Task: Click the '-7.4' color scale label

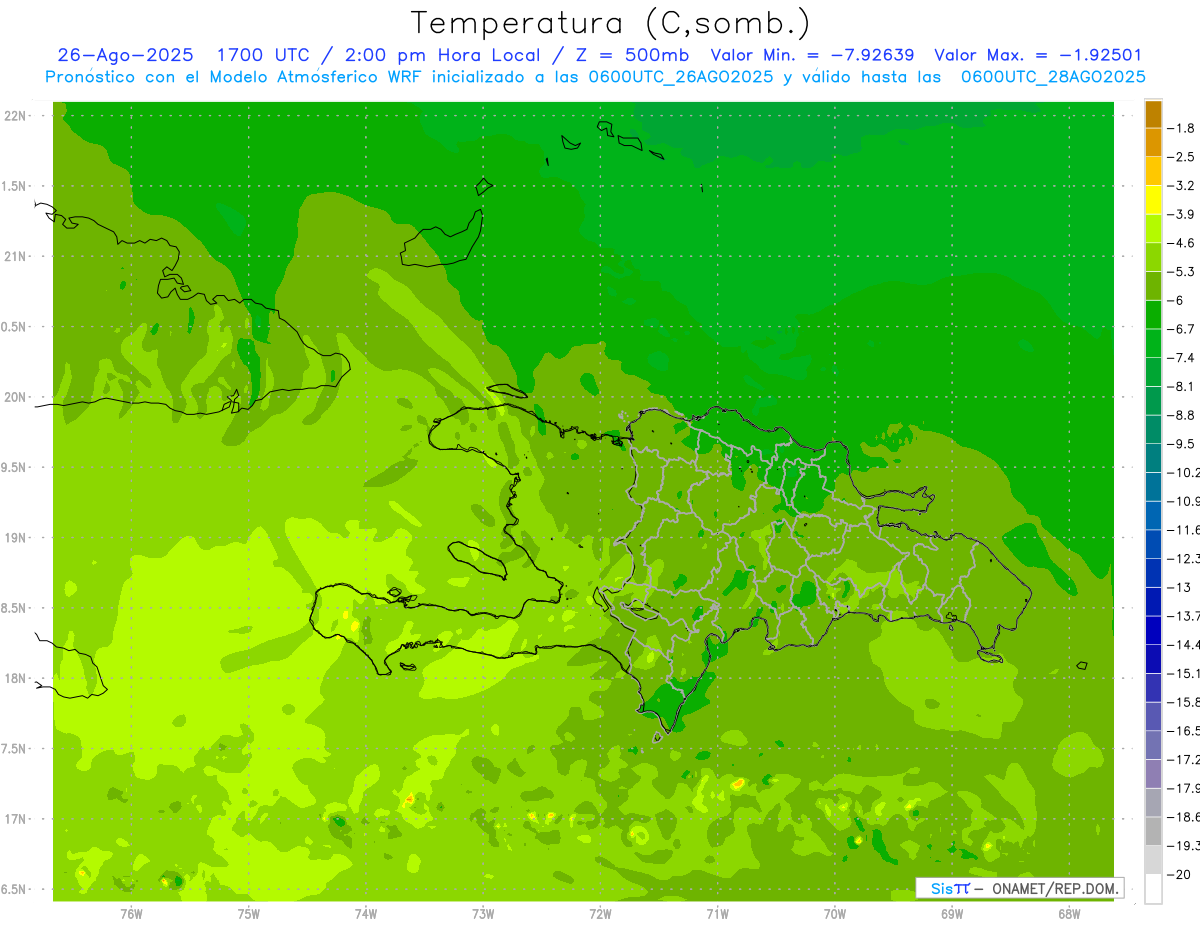Action: coord(1181,357)
